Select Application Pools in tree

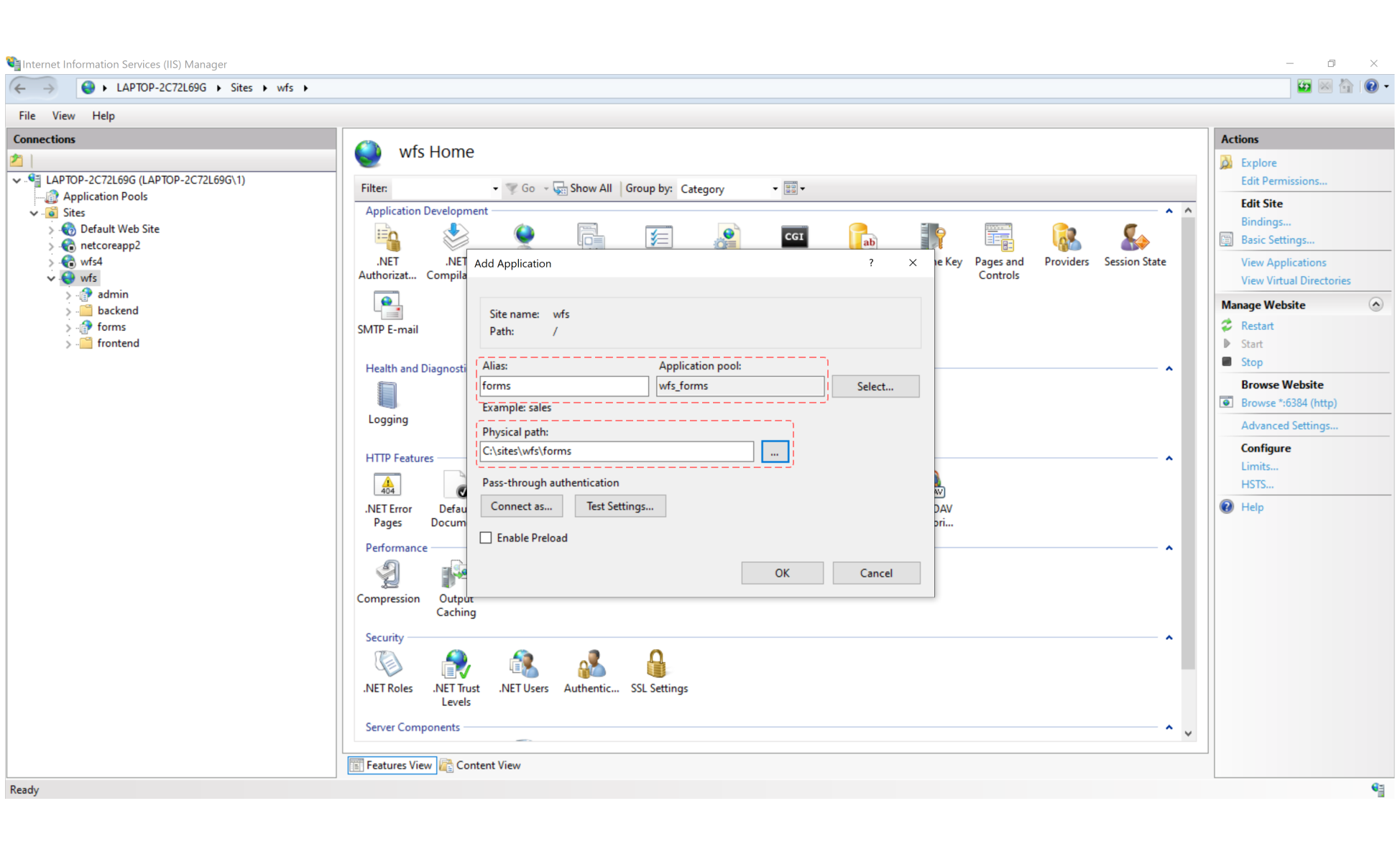pos(105,196)
